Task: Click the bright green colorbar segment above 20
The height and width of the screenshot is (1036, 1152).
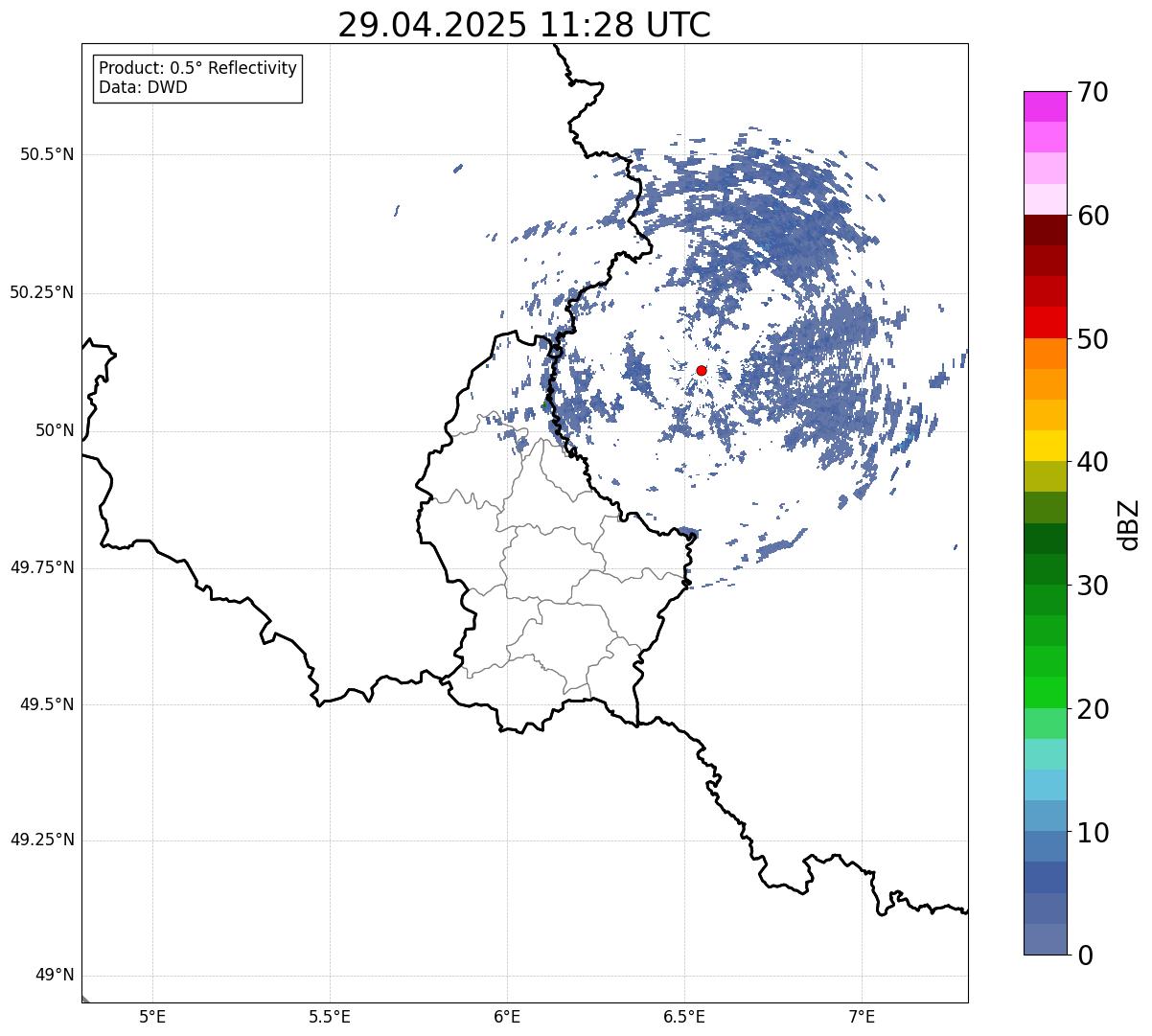Action: coord(1046,692)
